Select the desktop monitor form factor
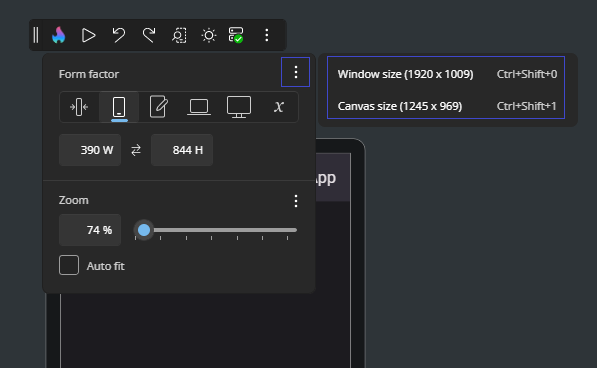Viewport: 597px width, 368px height. point(239,107)
